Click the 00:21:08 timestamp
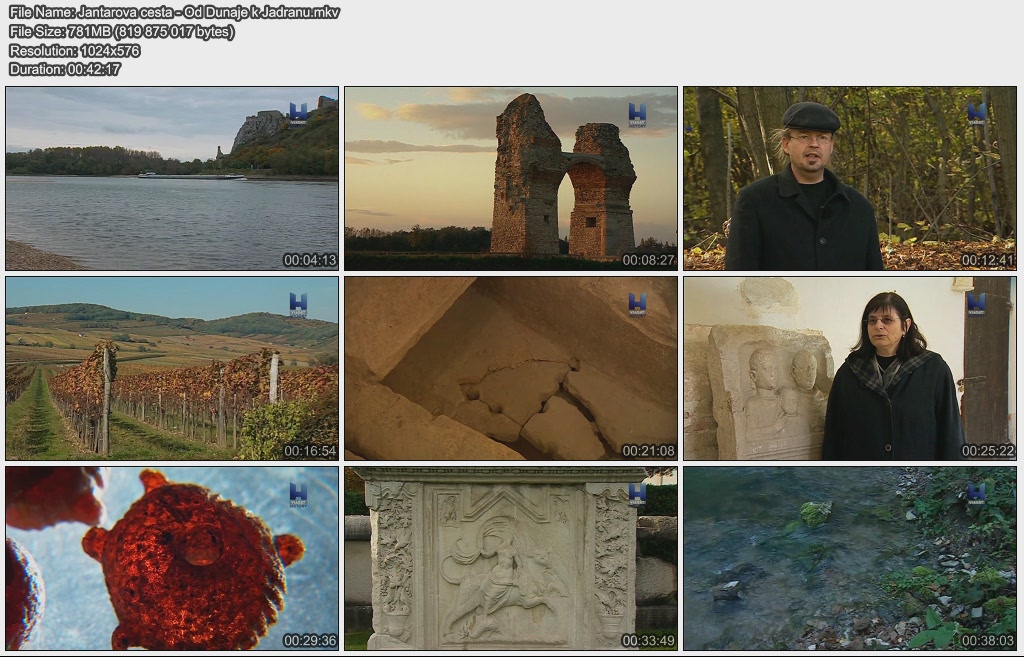 point(648,451)
